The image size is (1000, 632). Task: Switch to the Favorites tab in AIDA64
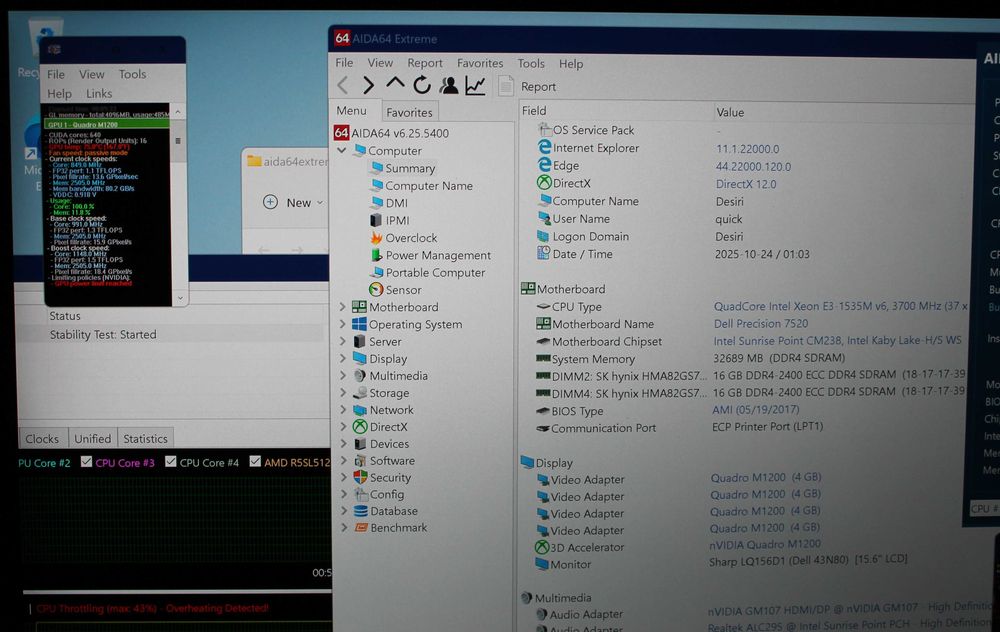click(409, 112)
